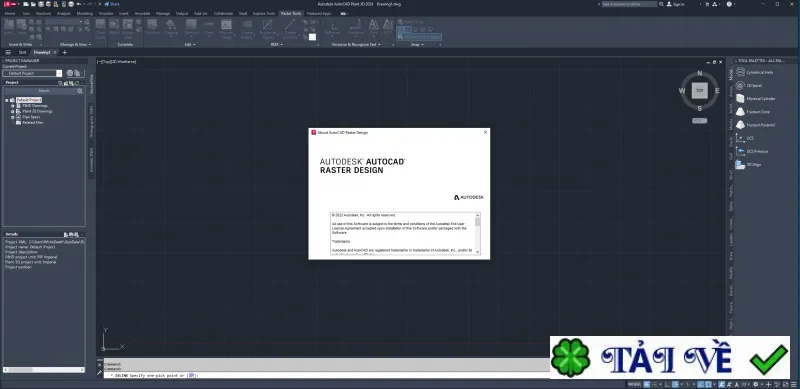This screenshot has height=389, width=800.
Task: Open the WCS dropdown below ViewCube
Action: coord(699,120)
